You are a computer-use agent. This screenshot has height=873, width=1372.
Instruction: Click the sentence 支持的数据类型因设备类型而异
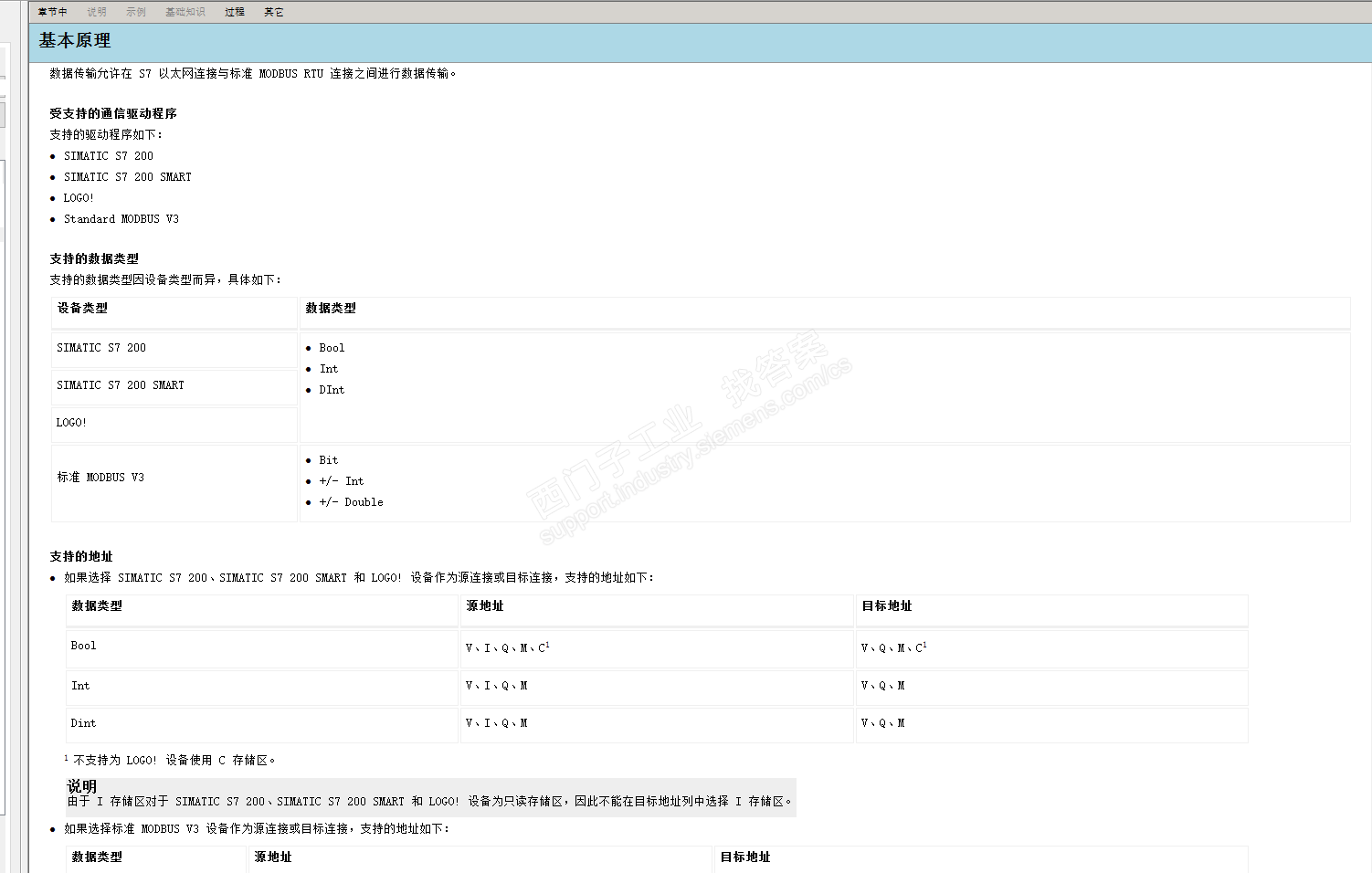165,280
